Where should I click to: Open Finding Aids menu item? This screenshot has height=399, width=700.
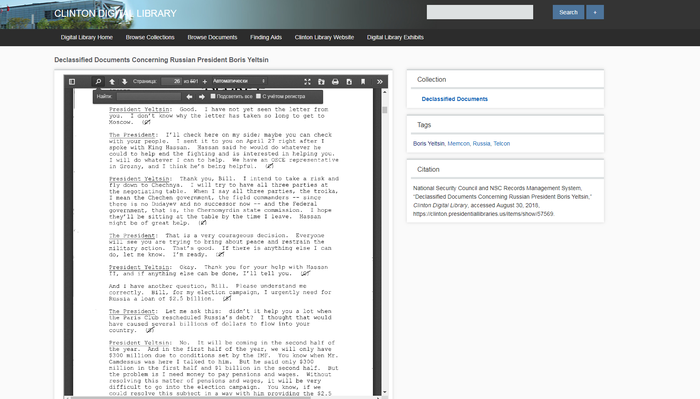[266, 37]
